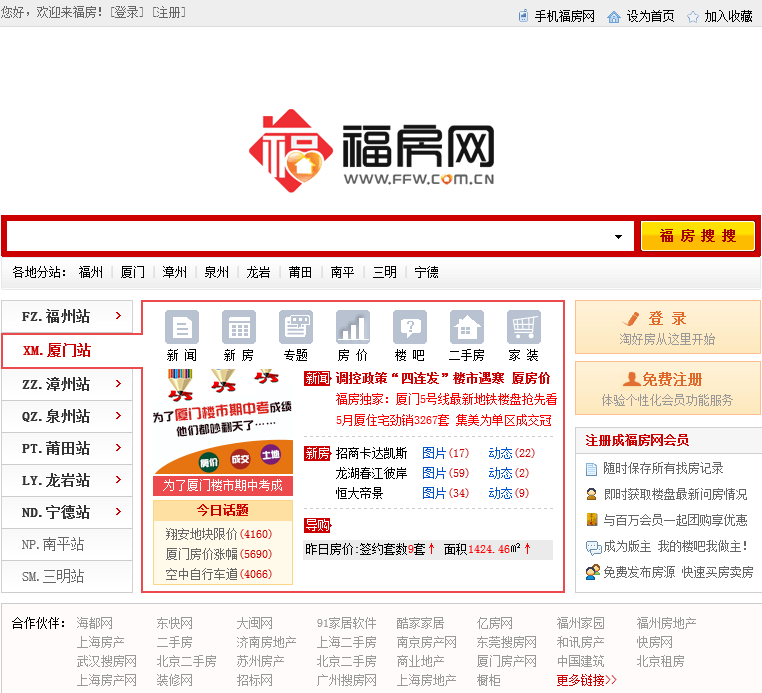Screen dimensions: 762x693
Task: Expand the QZ.泉州站 arrow
Action: [119, 416]
